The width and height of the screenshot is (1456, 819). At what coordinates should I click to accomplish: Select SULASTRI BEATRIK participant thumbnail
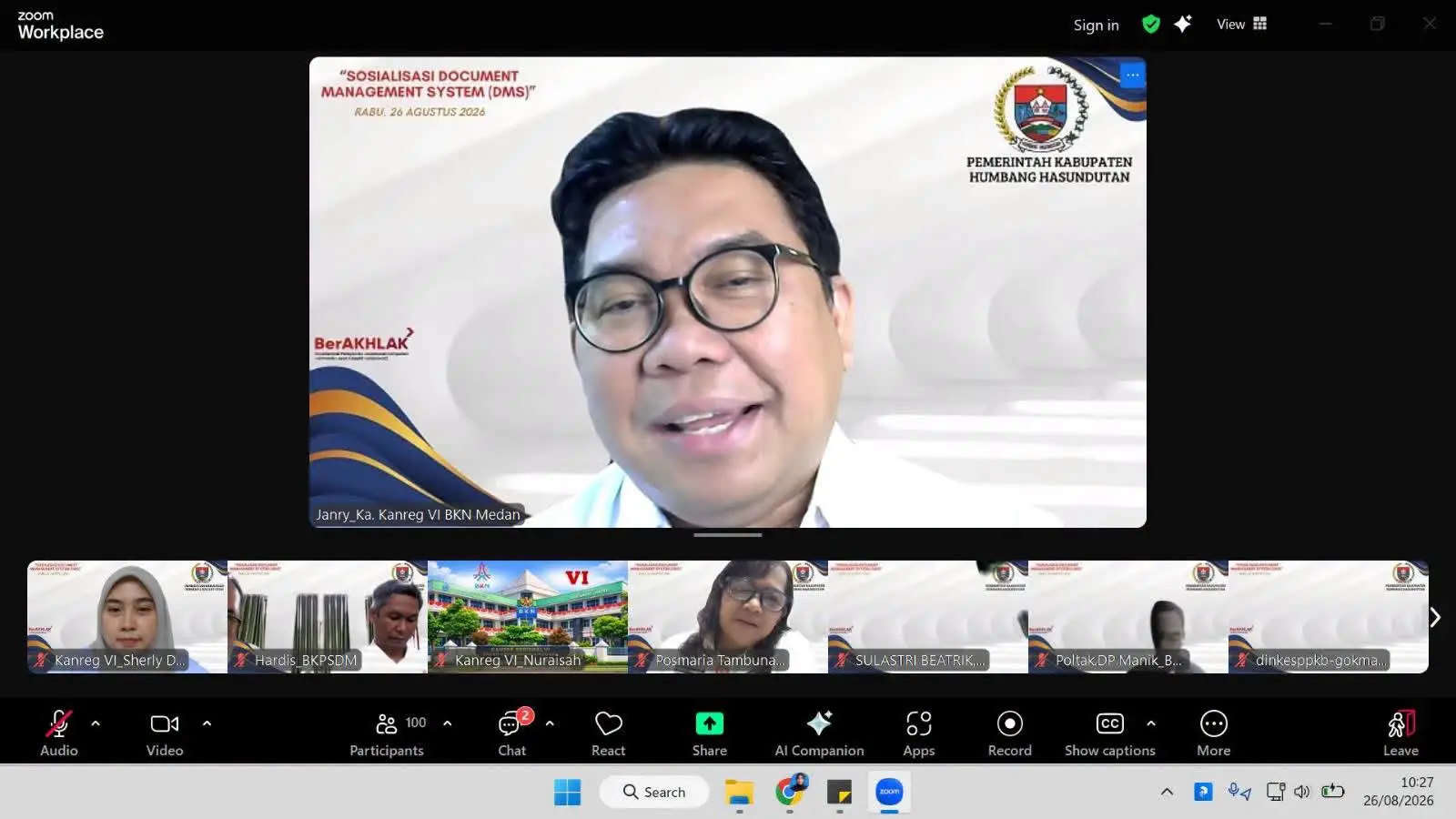coord(928,617)
